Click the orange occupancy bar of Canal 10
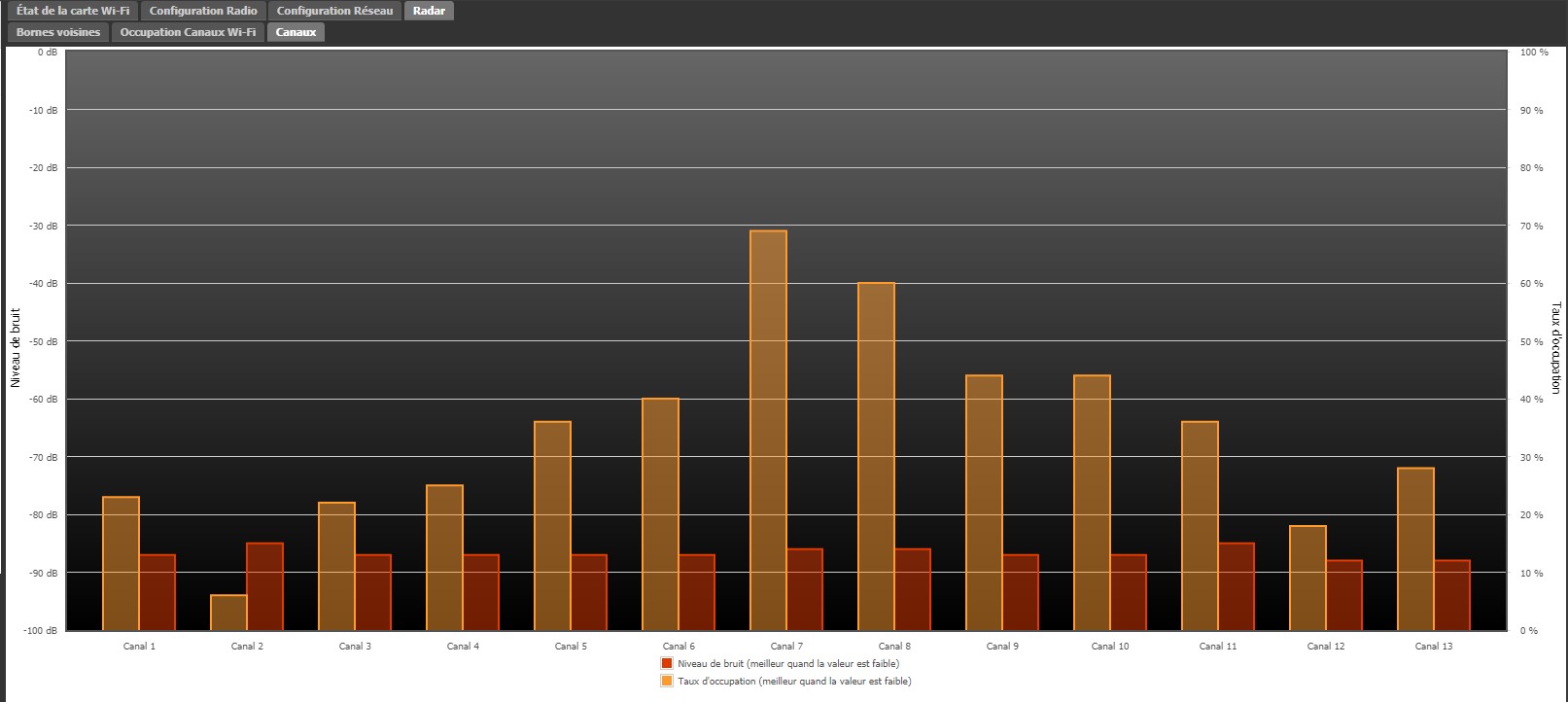Screen dimensions: 1568x702 coord(1093,503)
